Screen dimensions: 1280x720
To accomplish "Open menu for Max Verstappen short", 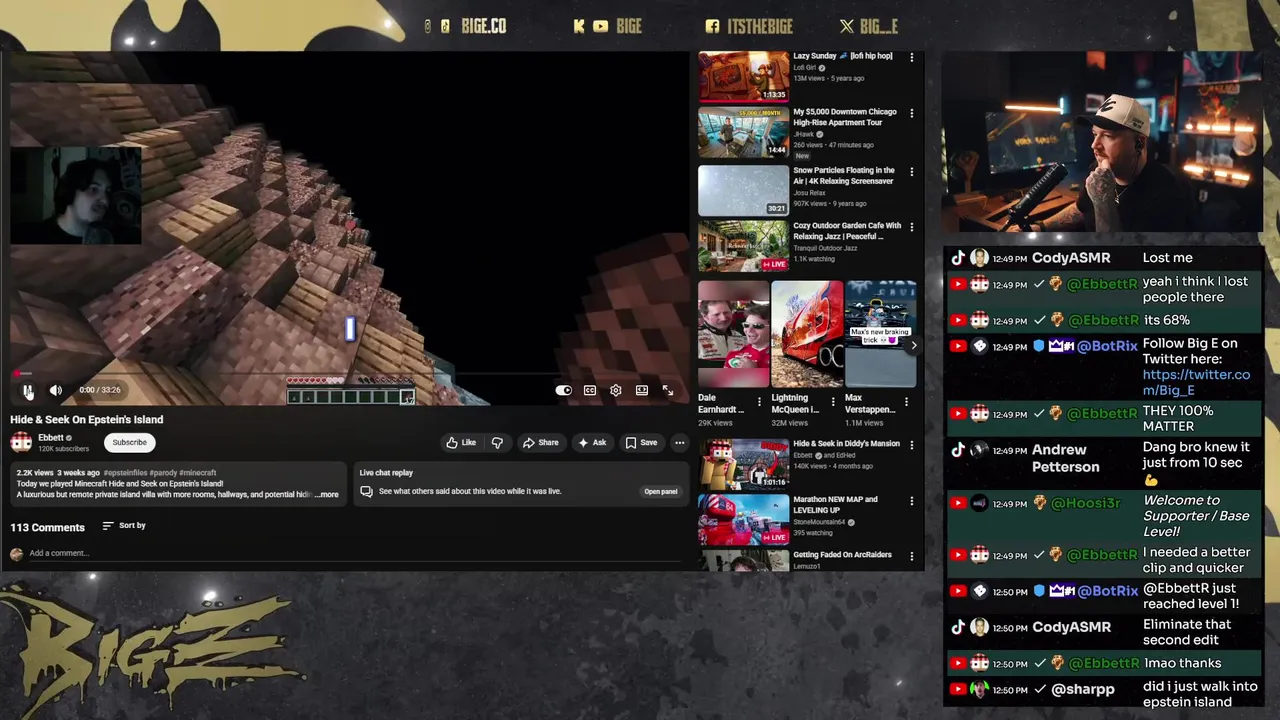I will tap(906, 402).
